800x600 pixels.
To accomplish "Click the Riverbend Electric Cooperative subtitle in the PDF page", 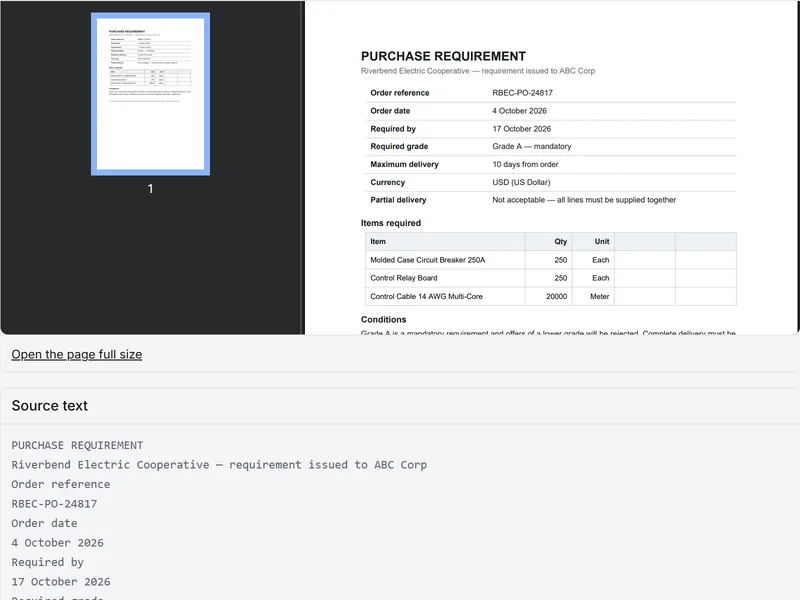I will point(478,71).
